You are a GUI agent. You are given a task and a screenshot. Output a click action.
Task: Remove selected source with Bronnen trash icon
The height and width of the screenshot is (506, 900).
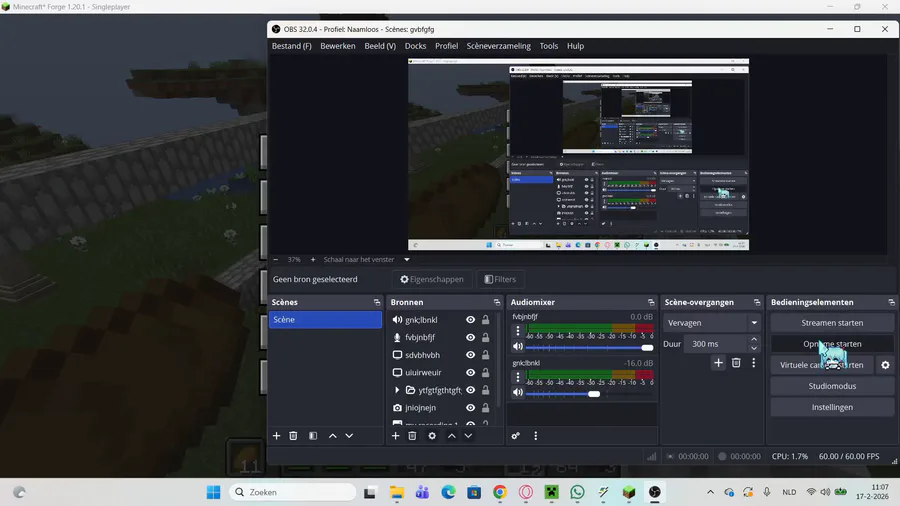click(412, 436)
